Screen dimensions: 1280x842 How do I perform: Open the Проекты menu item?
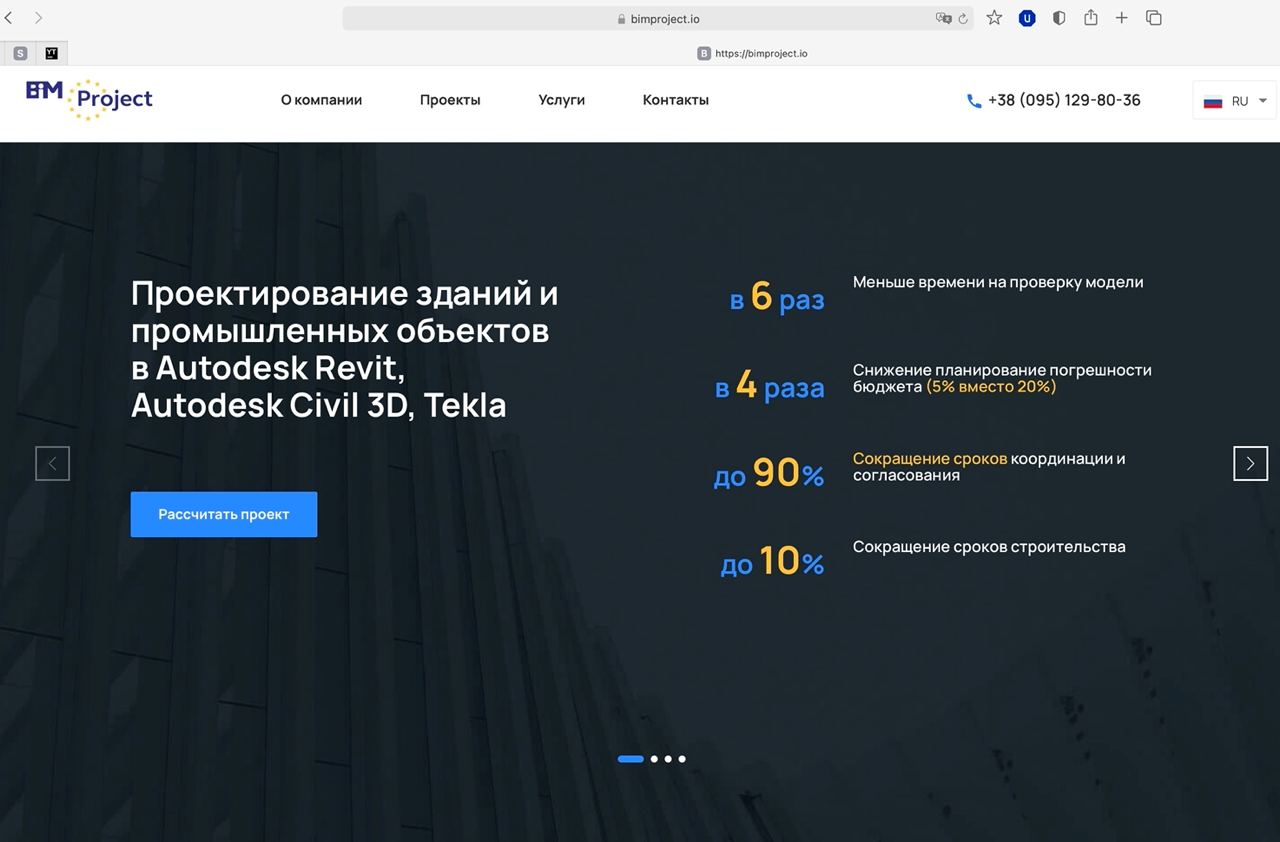click(450, 100)
